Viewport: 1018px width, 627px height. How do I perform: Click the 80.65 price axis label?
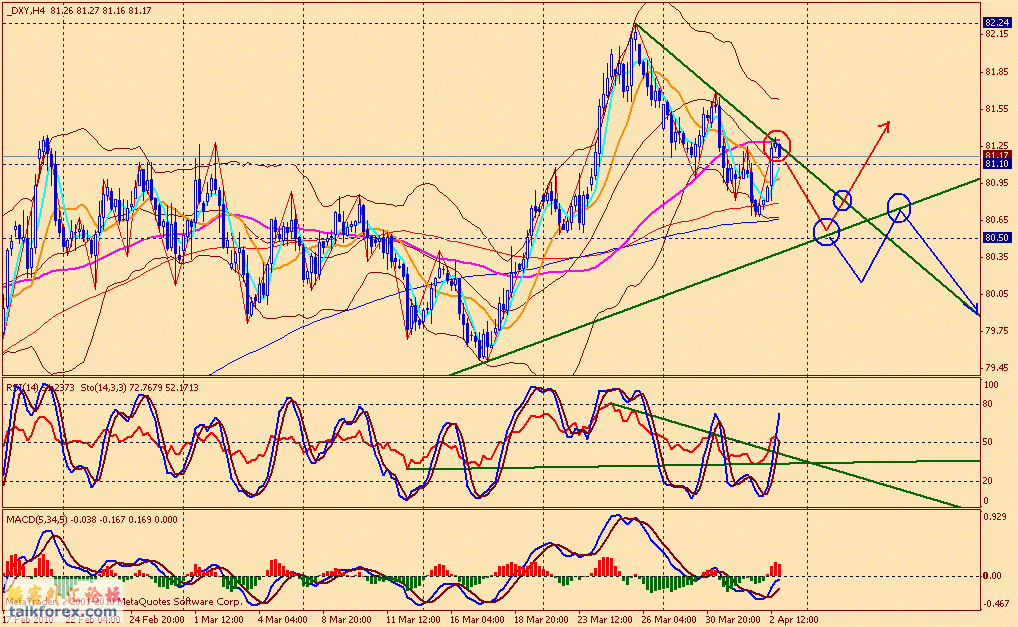[997, 220]
